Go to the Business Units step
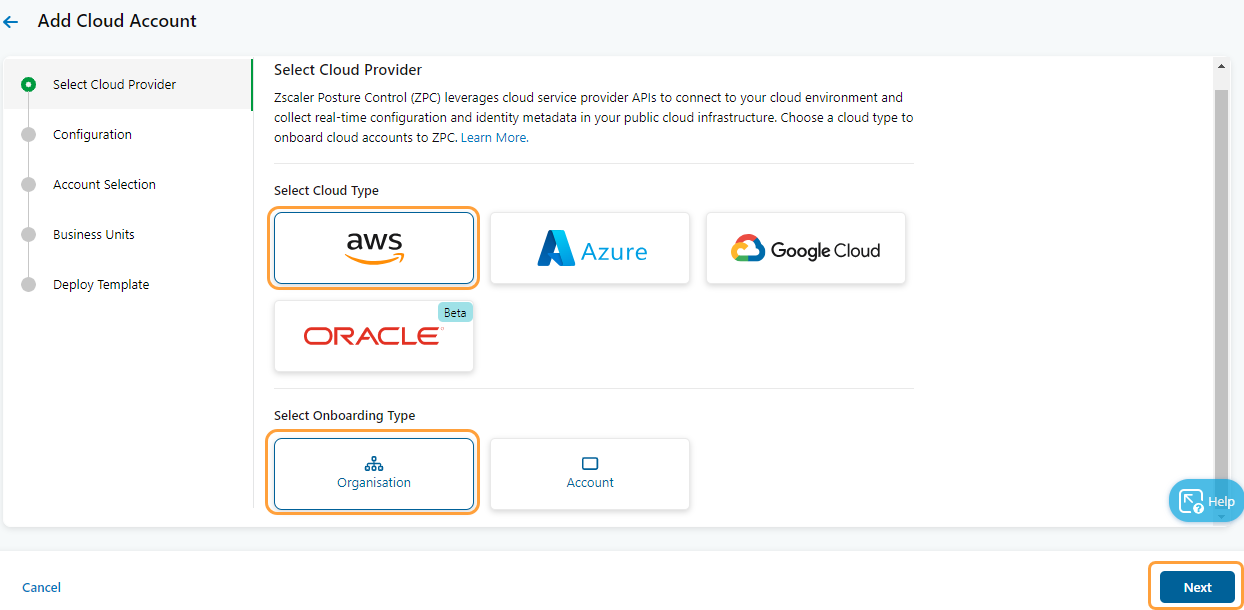The image size is (1244, 610). point(29,234)
